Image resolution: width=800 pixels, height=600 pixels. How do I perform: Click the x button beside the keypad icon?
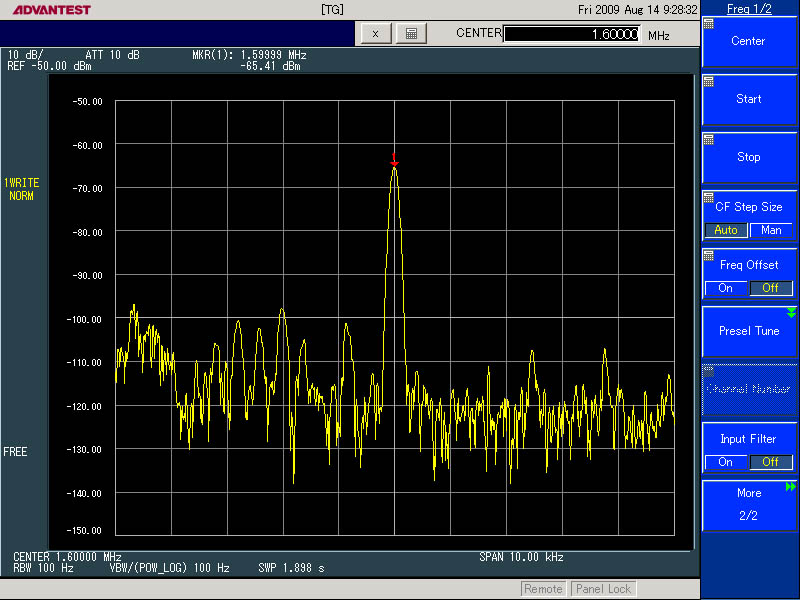click(375, 33)
